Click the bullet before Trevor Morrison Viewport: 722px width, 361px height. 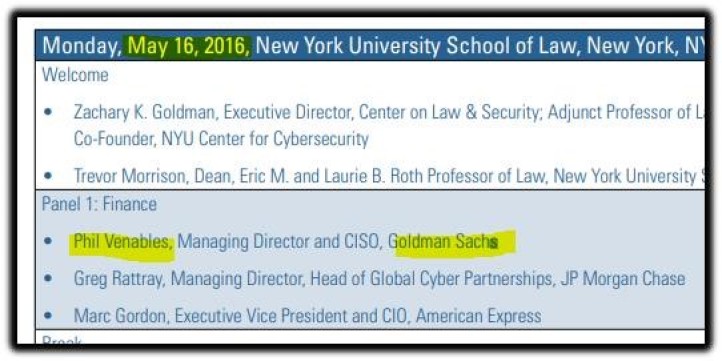coord(48,175)
